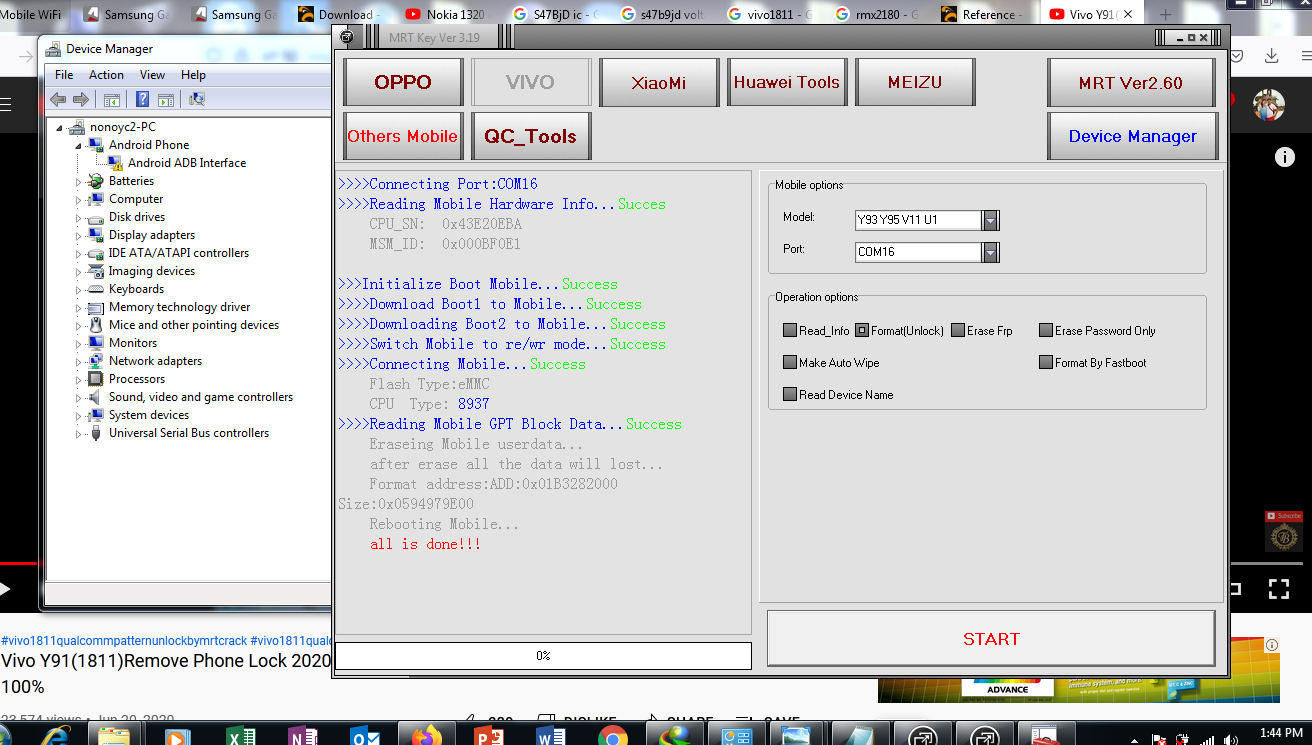Enable the Format By Fastboot checkbox

pos(1046,363)
